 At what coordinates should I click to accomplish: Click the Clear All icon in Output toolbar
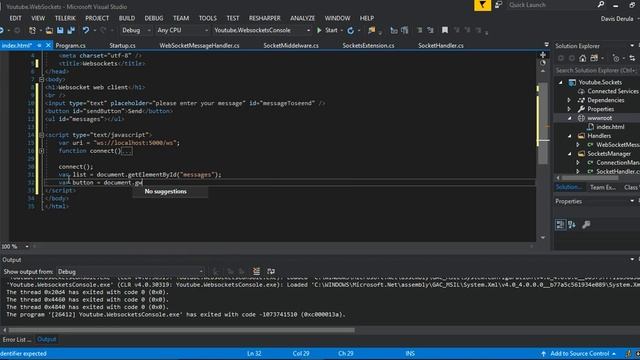click(x=256, y=271)
